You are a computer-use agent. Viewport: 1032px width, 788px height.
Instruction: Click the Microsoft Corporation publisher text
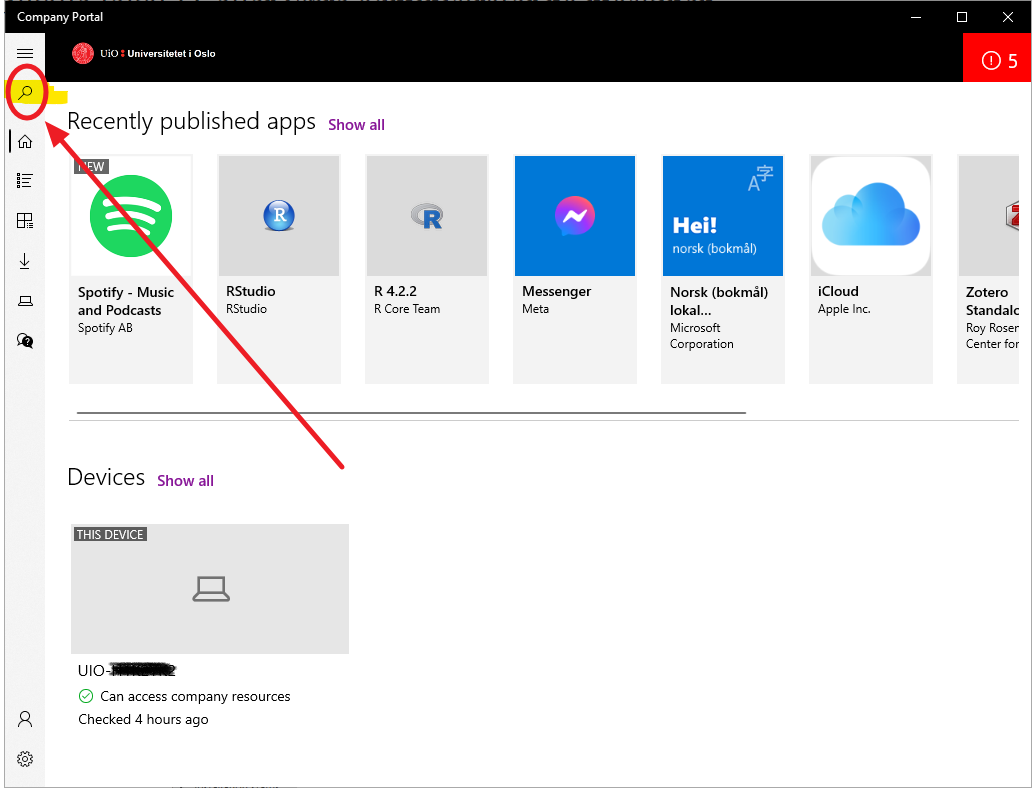pos(702,336)
